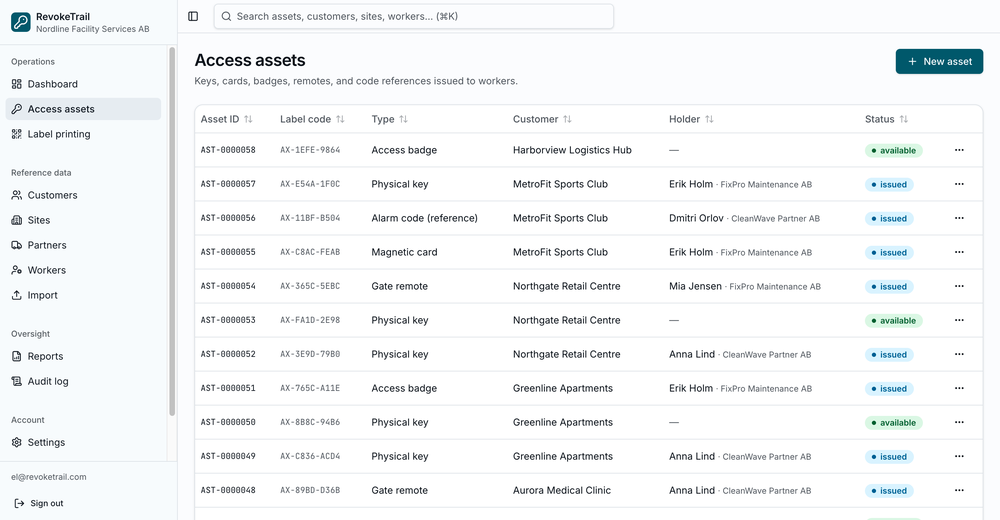
Task: Click the Workers person icon
Action: 17,270
